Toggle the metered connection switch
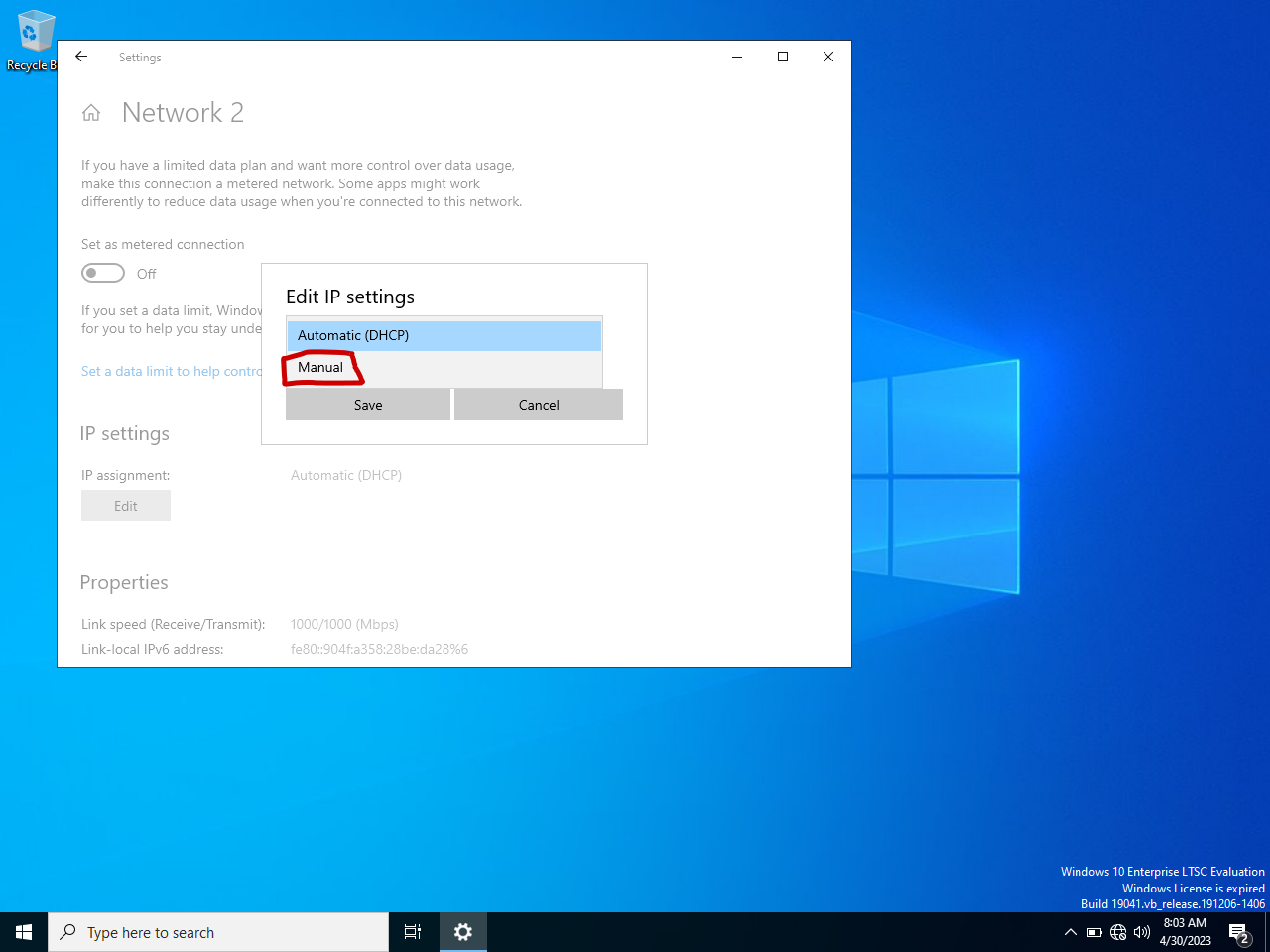 point(103,273)
